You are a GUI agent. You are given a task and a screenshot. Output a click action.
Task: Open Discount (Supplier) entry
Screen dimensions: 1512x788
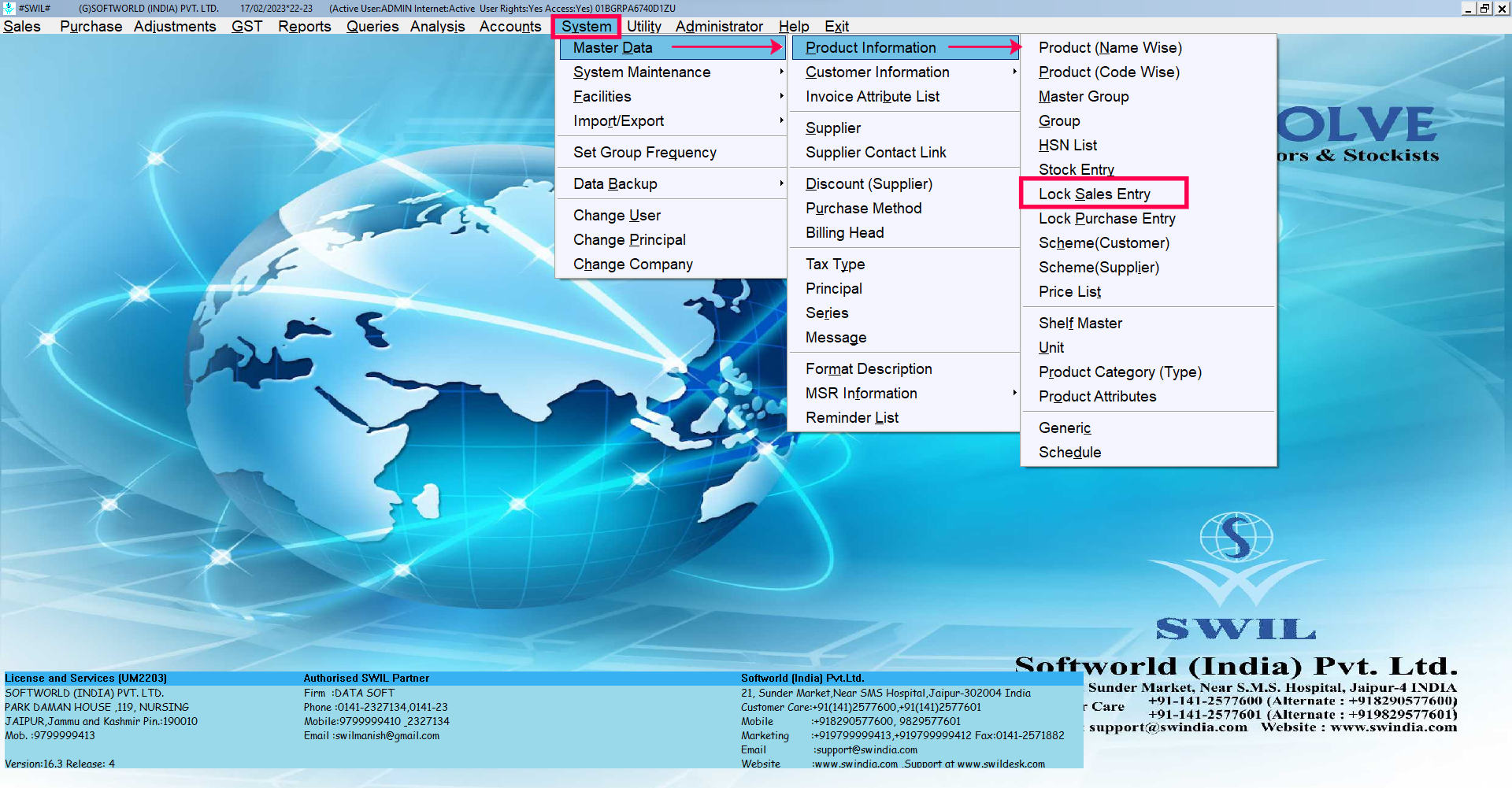coord(905,183)
